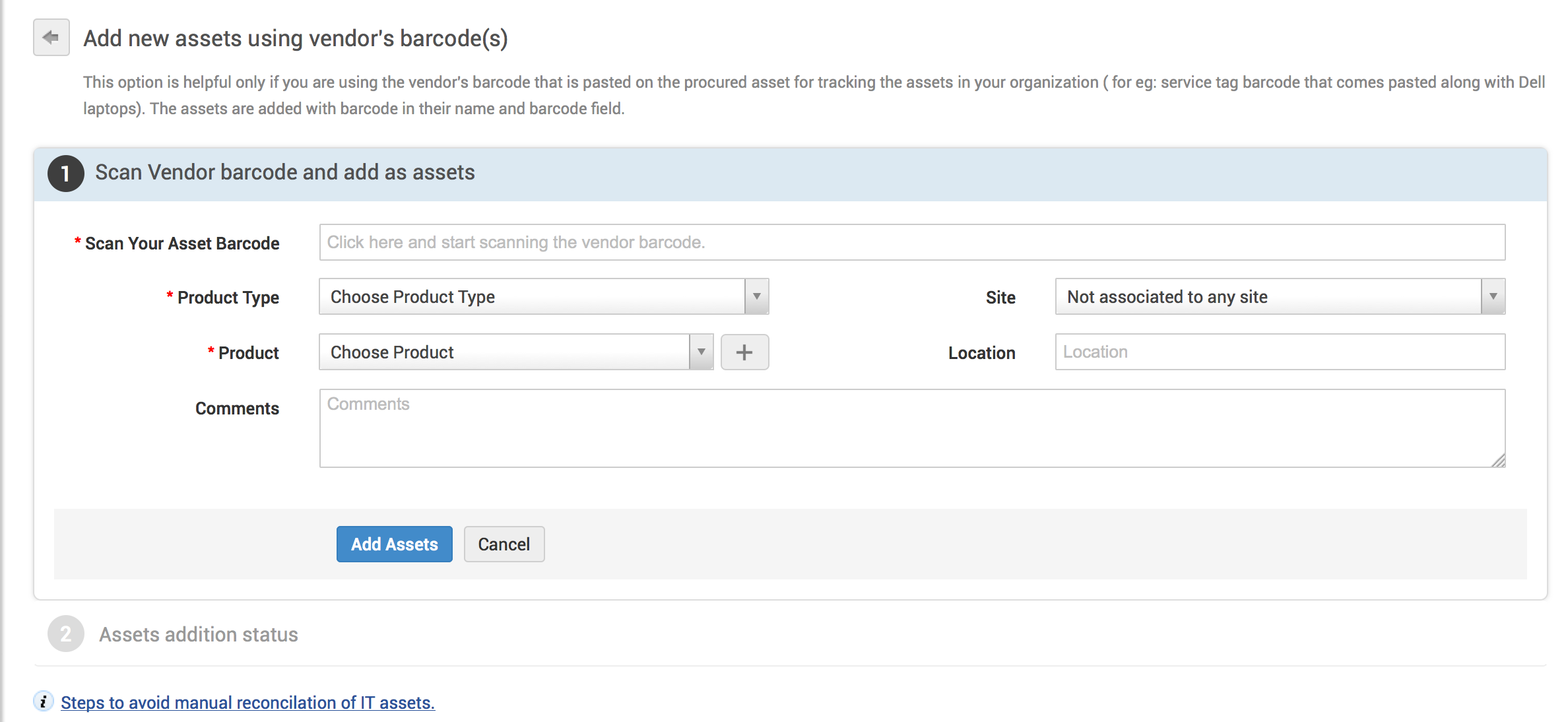Image resolution: width=1568 pixels, height=722 pixels.
Task: Click the info icon near reconciliation link
Action: click(44, 702)
